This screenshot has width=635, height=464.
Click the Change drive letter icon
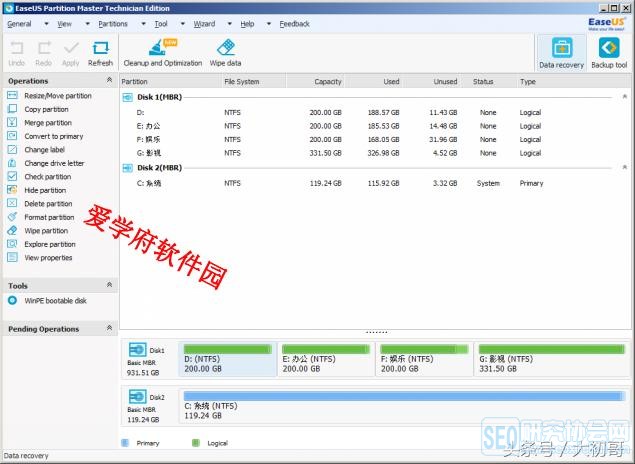pyautogui.click(x=13, y=163)
